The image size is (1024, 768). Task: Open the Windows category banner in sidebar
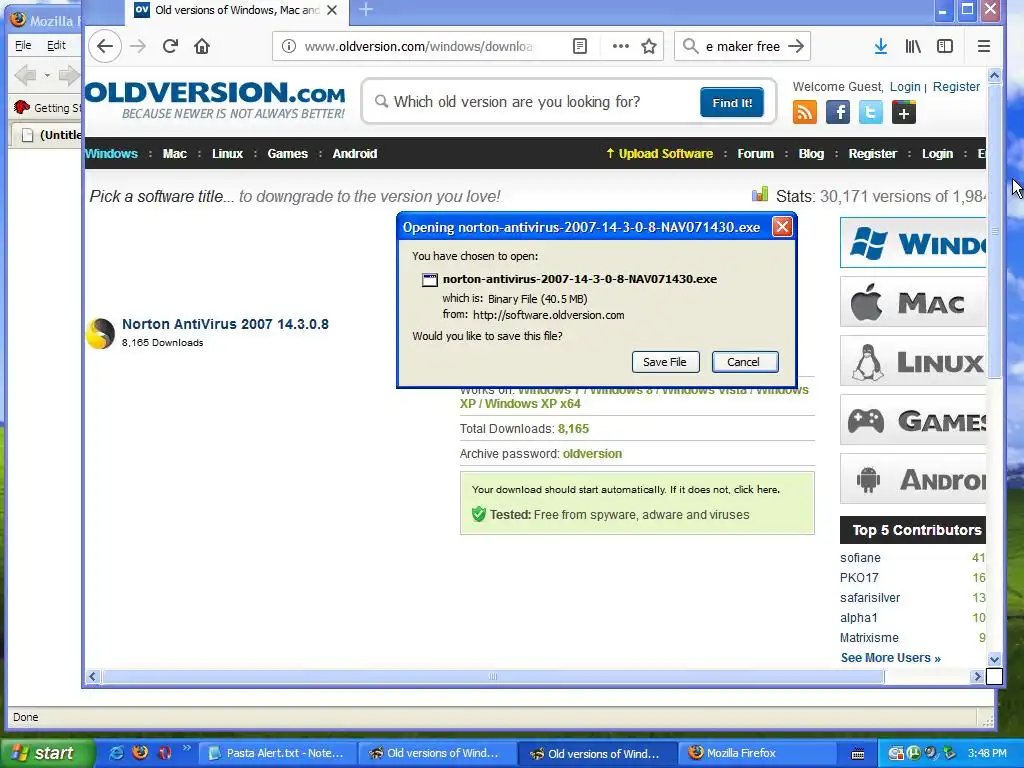click(912, 243)
